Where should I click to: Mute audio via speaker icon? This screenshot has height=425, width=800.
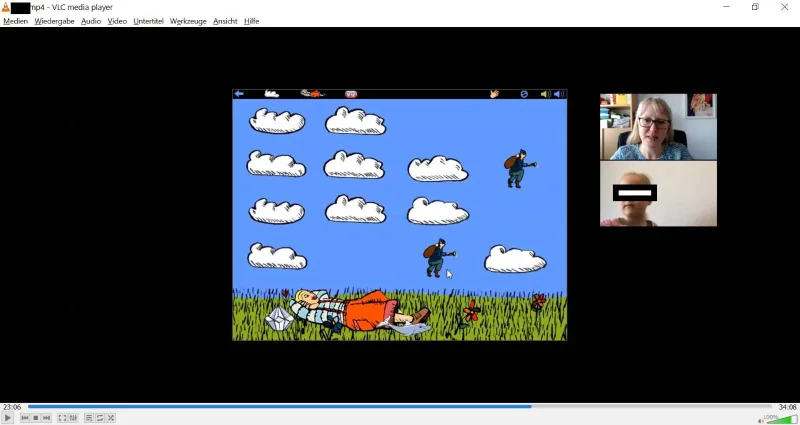tap(761, 420)
